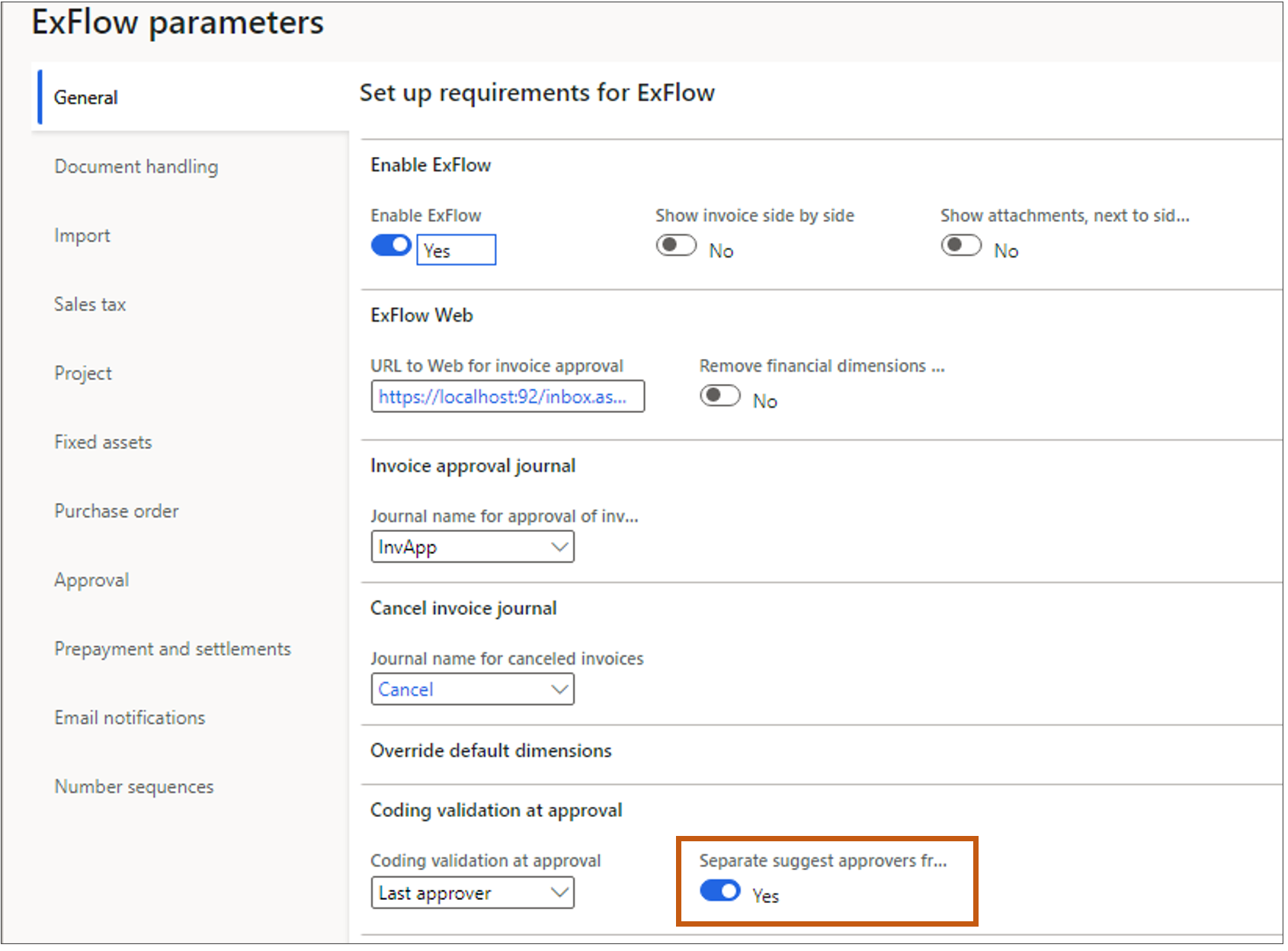Screen dimensions: 1288x951
Task: Open the Document handling tab
Action: point(136,167)
